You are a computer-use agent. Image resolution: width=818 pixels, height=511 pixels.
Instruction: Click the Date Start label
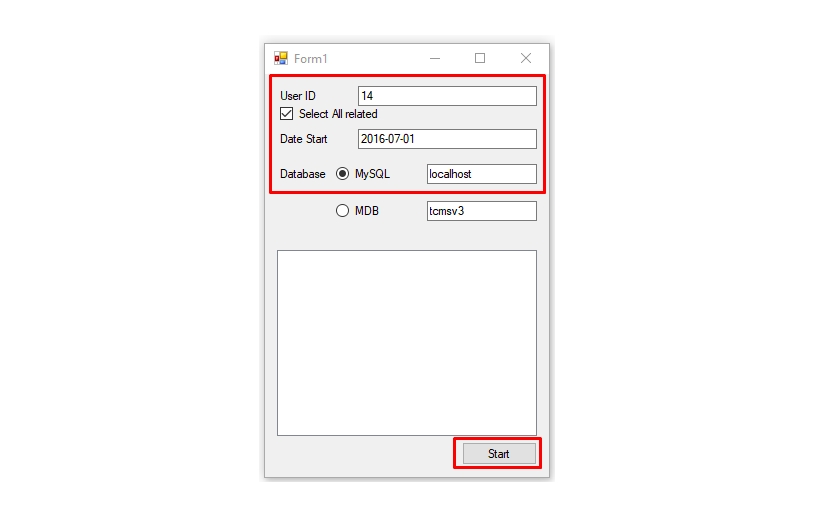tap(304, 139)
